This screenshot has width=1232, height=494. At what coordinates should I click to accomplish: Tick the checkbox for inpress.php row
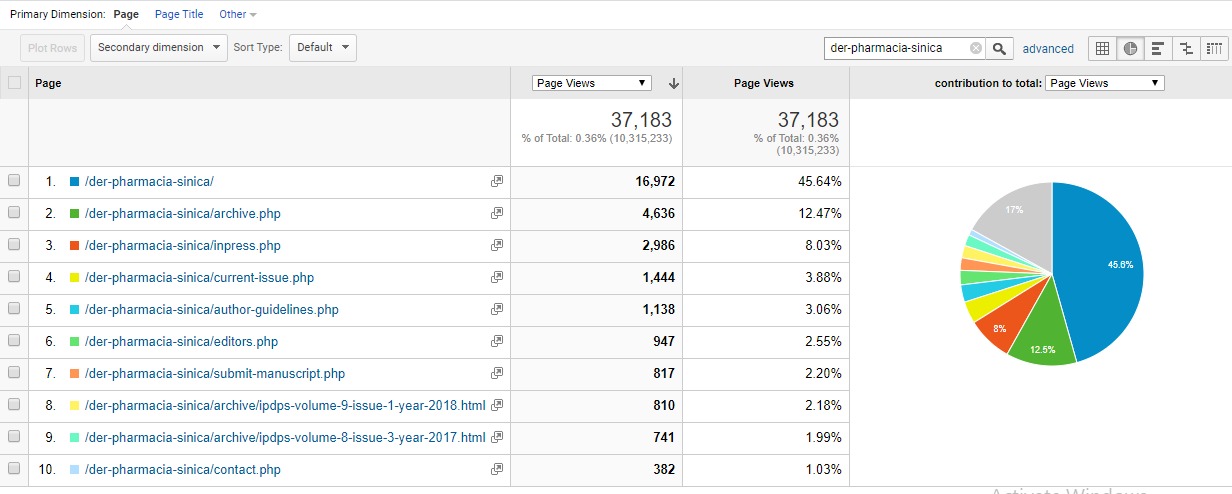[14, 245]
